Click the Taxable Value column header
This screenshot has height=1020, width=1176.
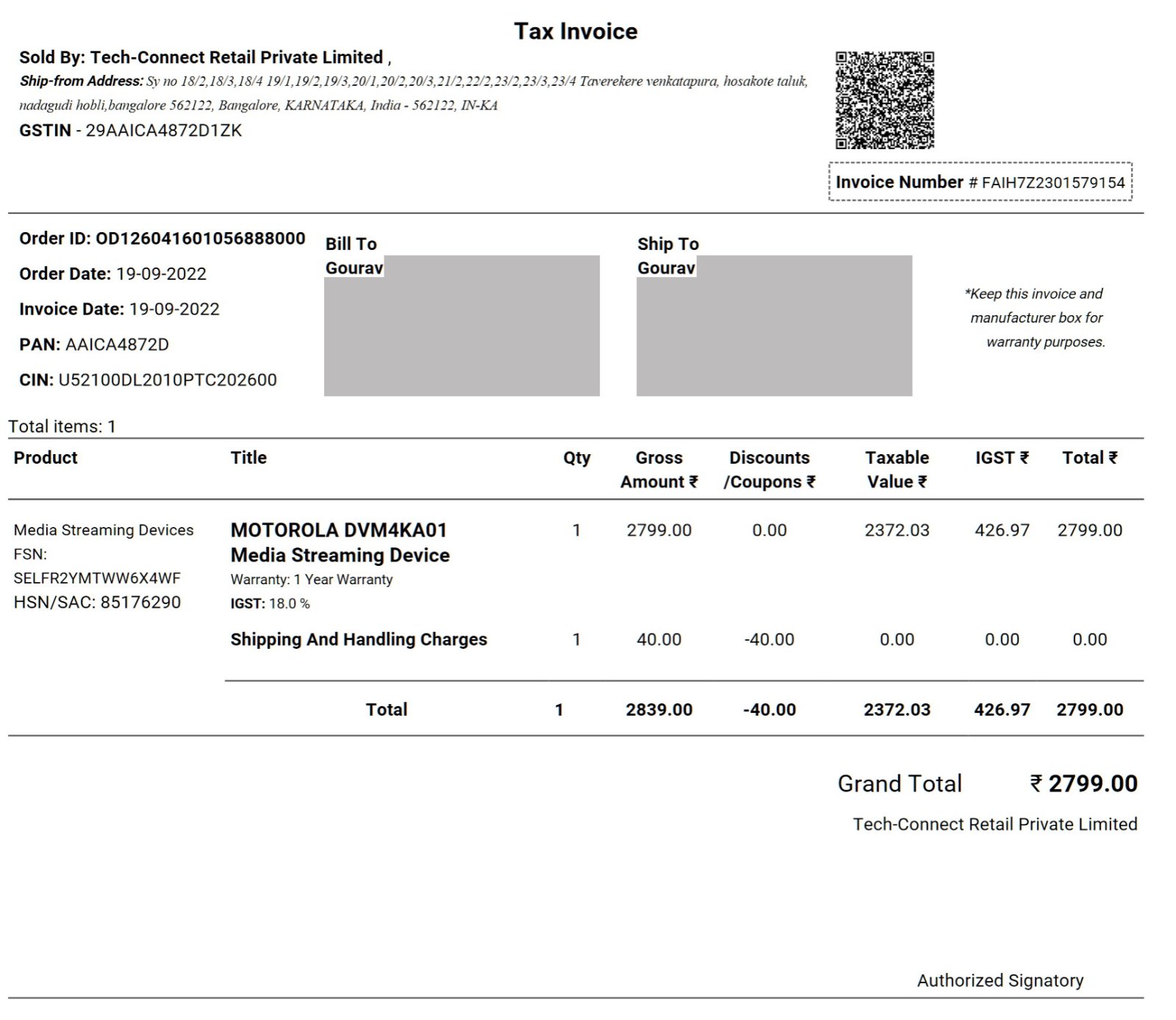[897, 470]
